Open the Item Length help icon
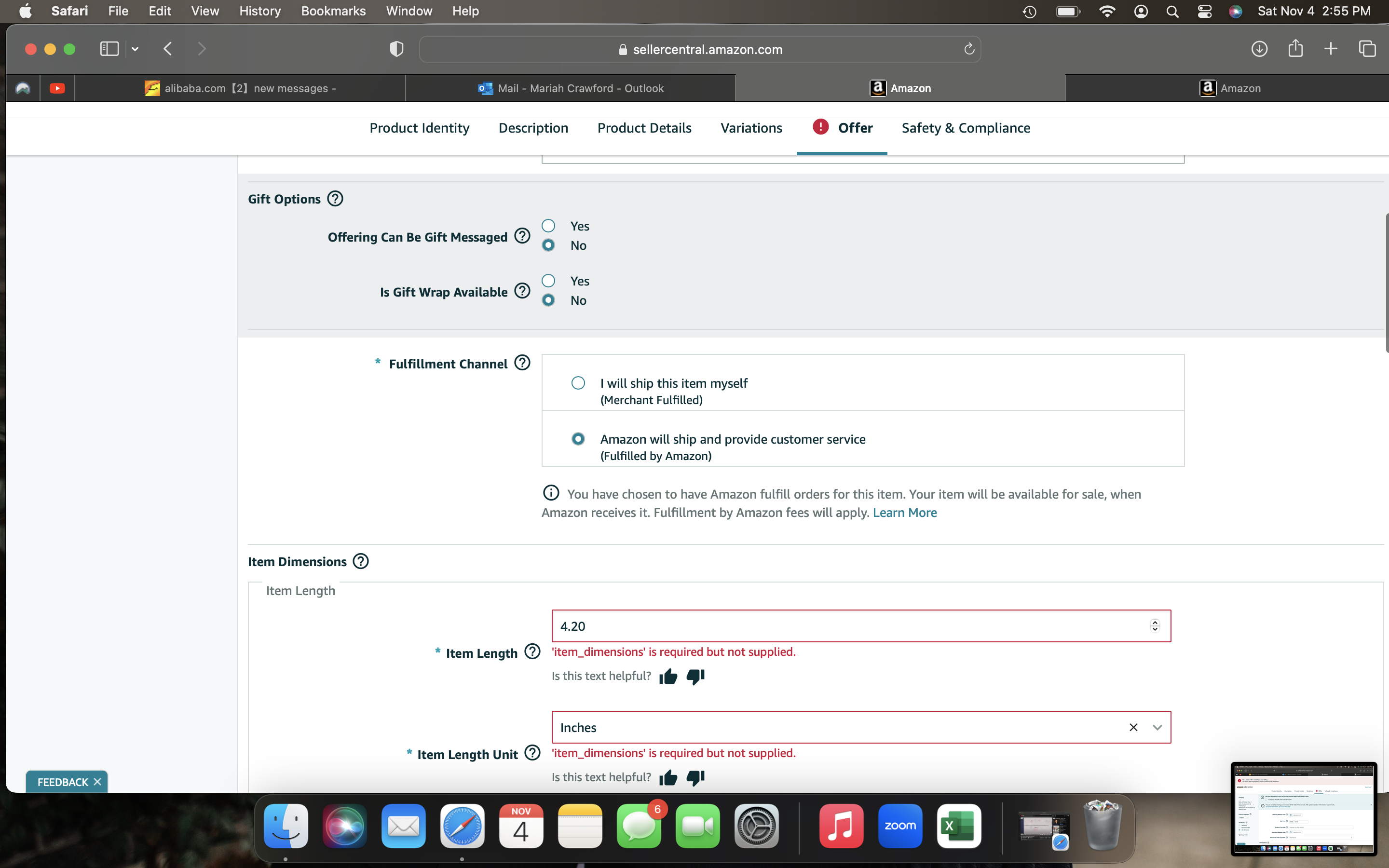The width and height of the screenshot is (1389, 868). coord(532,651)
